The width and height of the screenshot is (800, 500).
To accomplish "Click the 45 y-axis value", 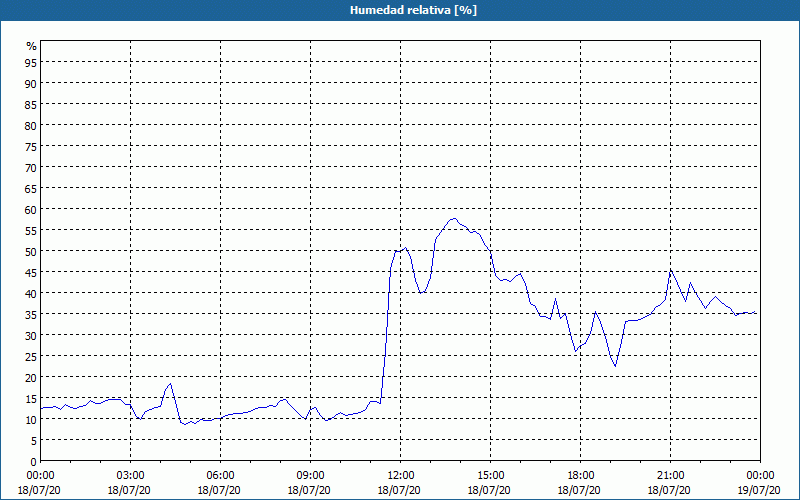I will tap(31, 273).
